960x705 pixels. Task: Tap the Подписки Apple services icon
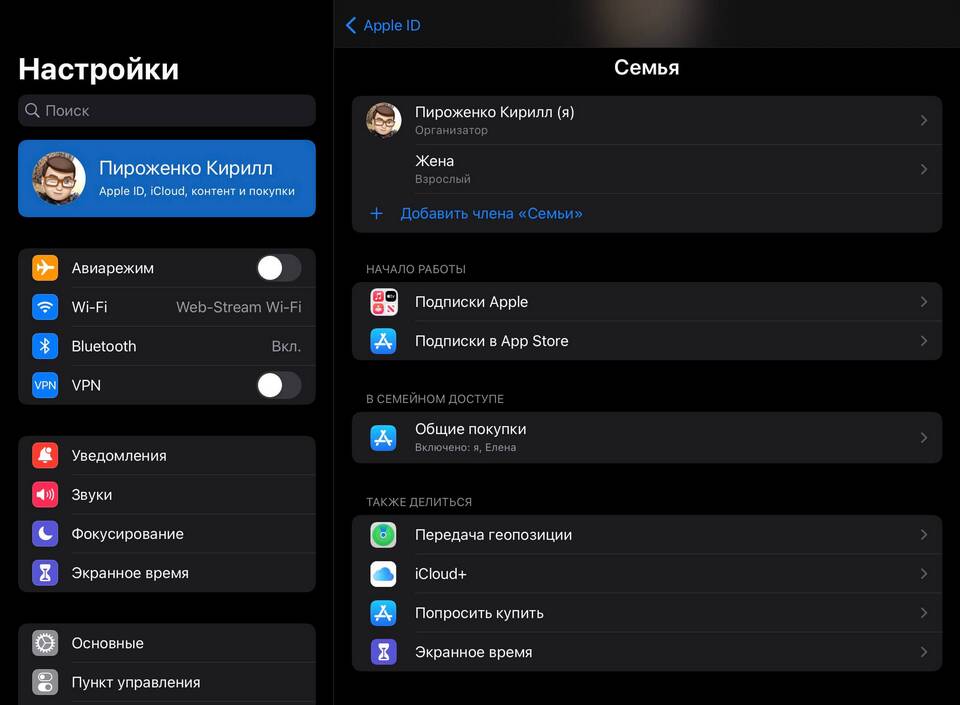click(x=384, y=302)
